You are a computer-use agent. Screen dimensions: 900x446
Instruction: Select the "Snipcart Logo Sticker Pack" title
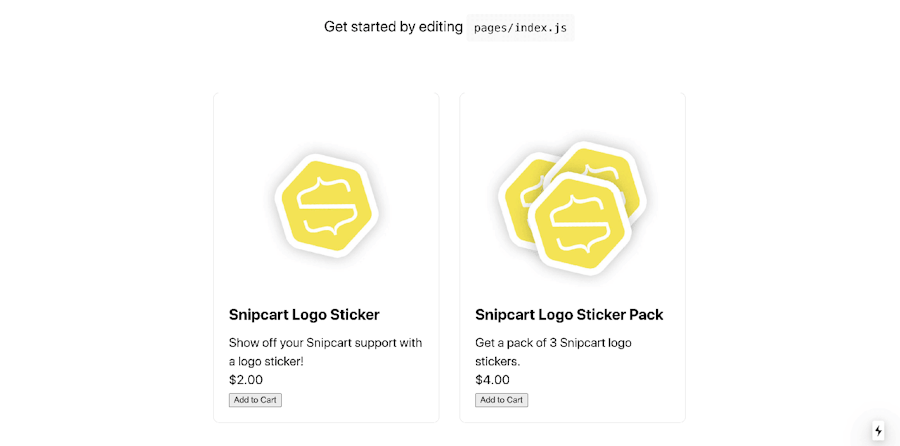[x=569, y=314]
